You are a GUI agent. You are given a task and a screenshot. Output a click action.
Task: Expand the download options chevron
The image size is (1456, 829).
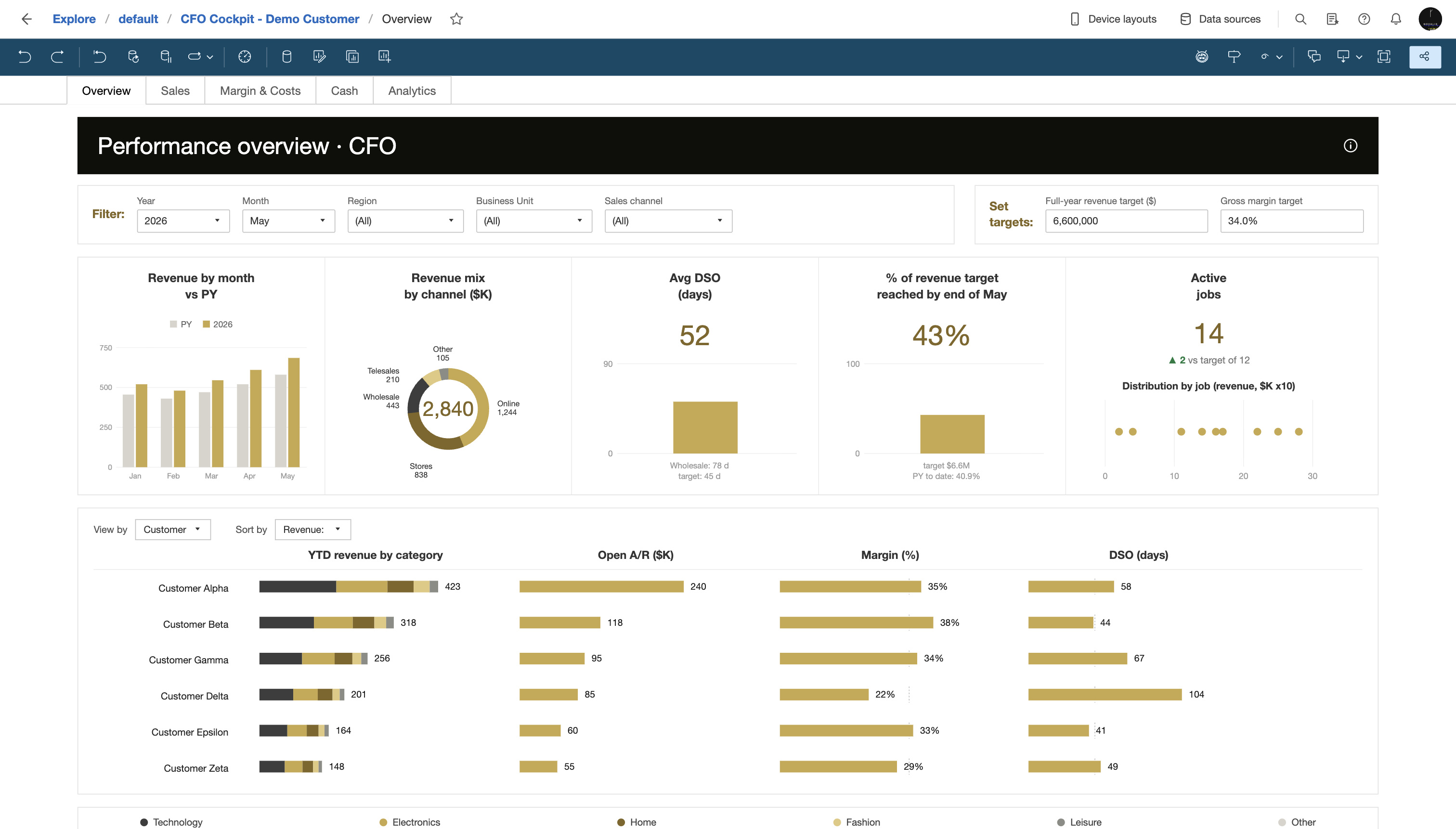pyautogui.click(x=1359, y=57)
